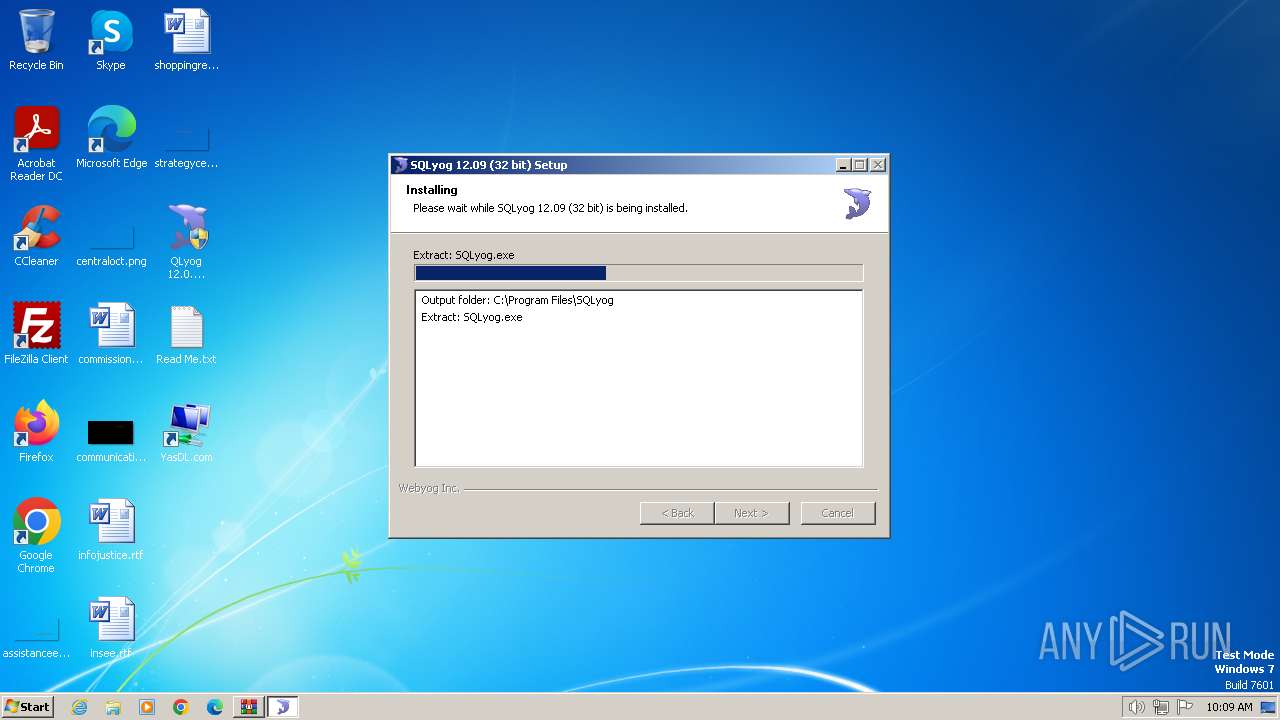Click the 'Installing' heading text
This screenshot has height=720, width=1280.
(x=432, y=190)
